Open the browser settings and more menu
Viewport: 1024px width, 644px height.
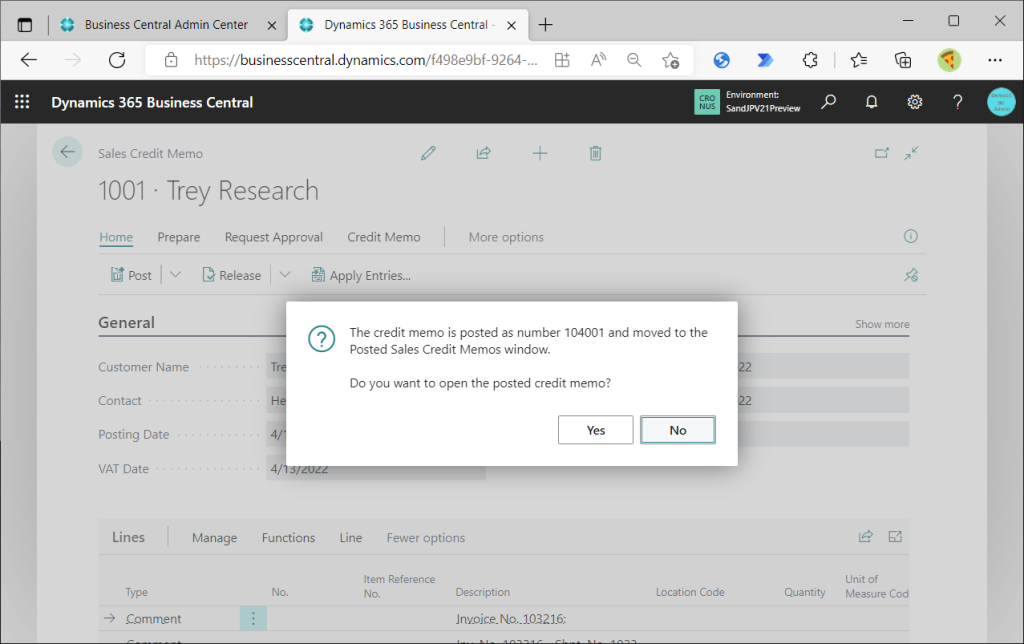[995, 60]
